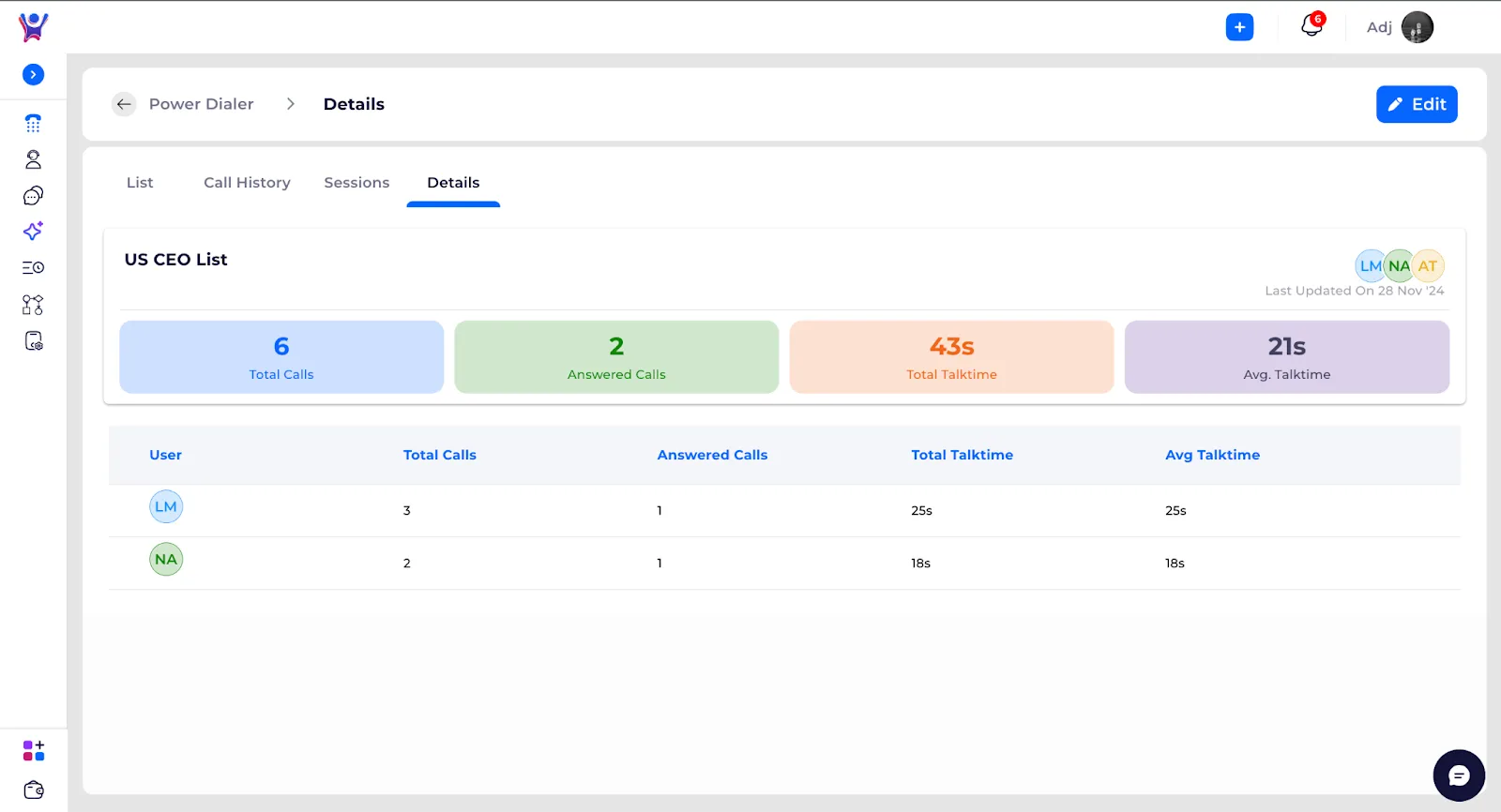
Task: Open the wallet icon in the sidebar footer
Action: (x=33, y=789)
